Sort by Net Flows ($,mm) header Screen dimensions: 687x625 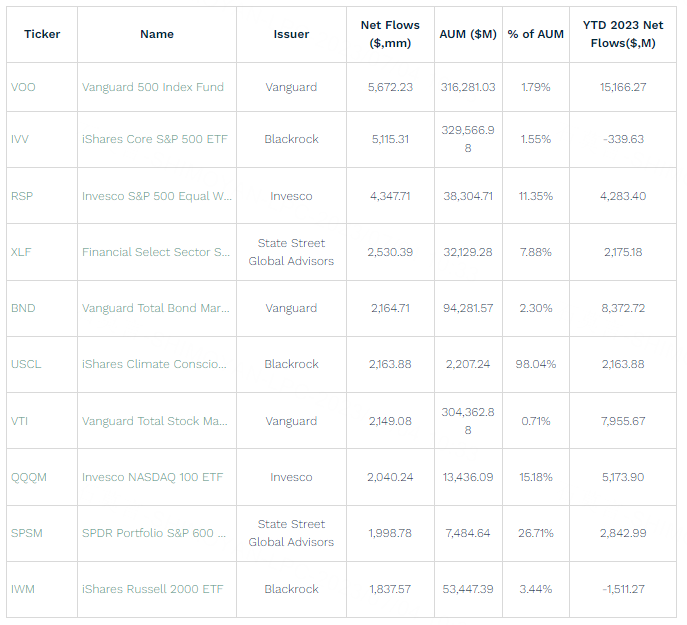point(390,34)
